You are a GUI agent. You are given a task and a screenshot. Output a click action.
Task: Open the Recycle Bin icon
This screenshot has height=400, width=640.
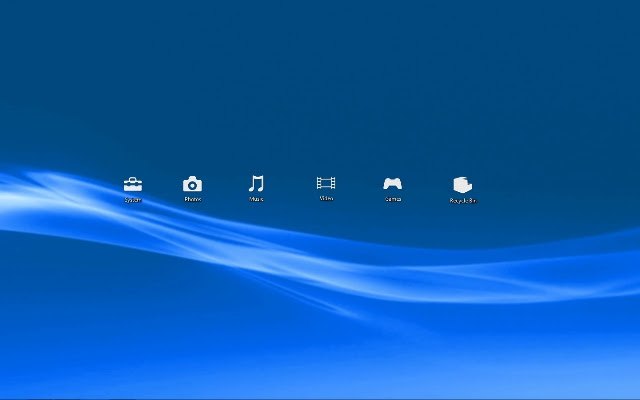click(x=463, y=185)
